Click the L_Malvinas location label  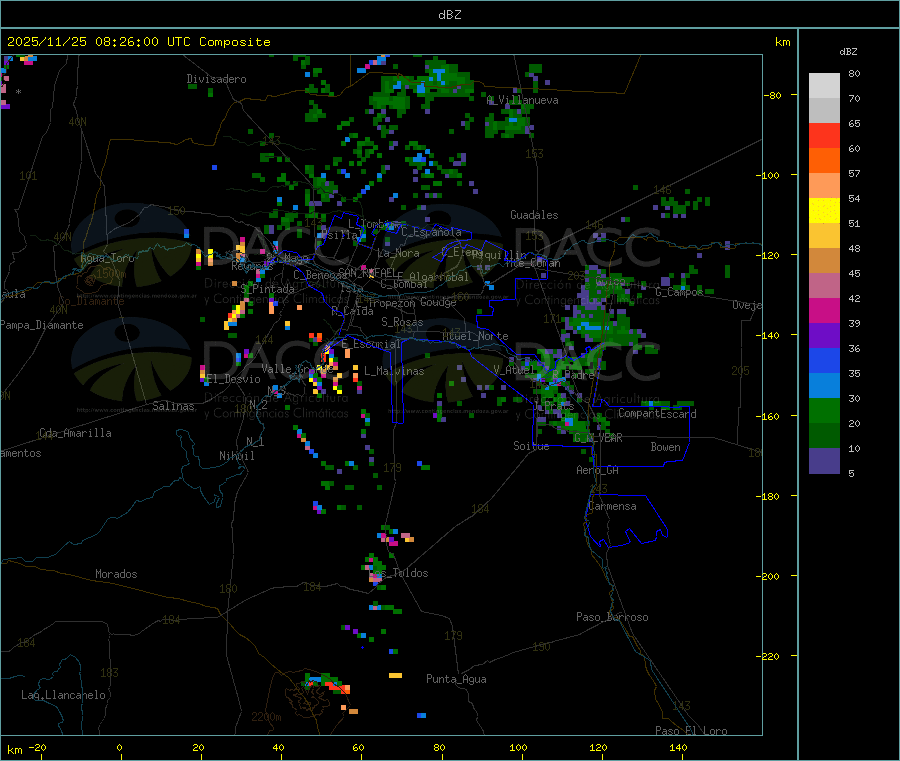click(394, 371)
